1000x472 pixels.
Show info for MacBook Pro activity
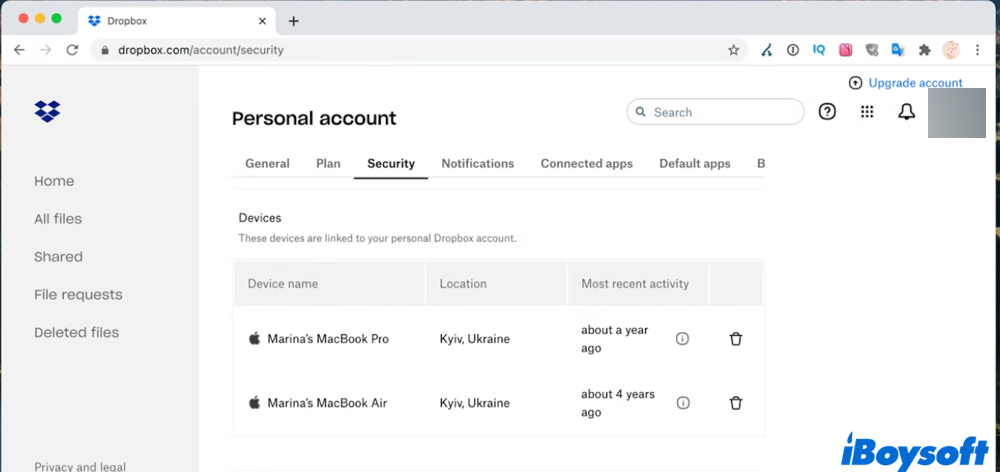pos(683,339)
